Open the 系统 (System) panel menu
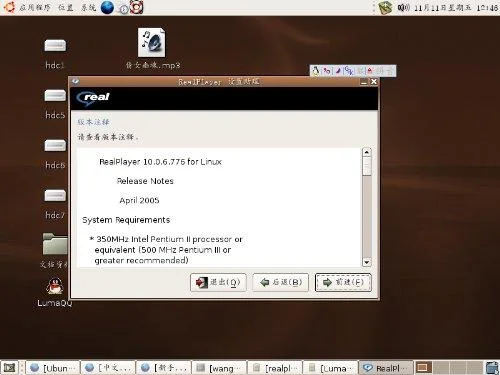This screenshot has width=500, height=375. pyautogui.click(x=88, y=7)
